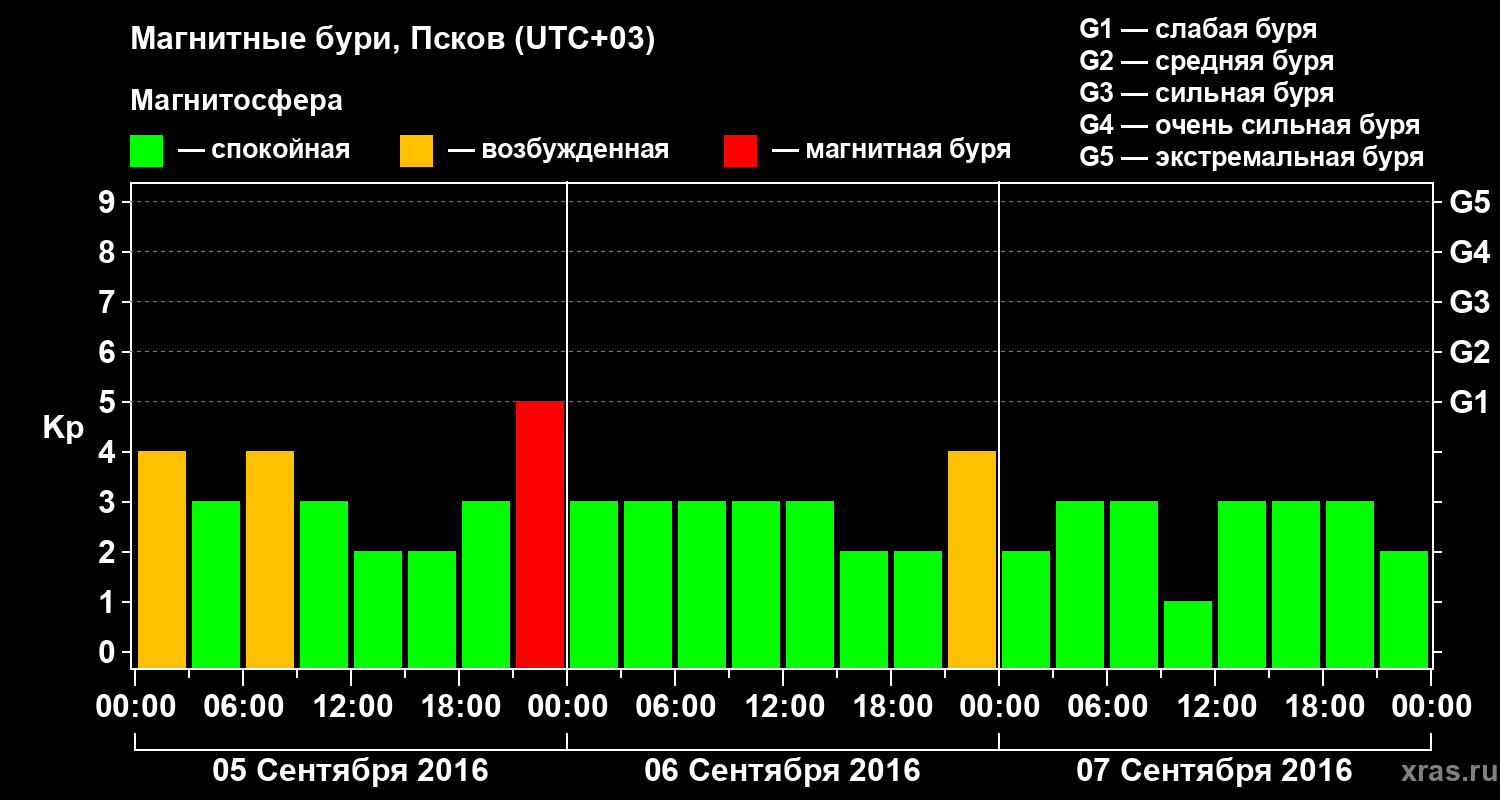
Task: Click the green 03:00–06:00 bar on 05 Сентября
Action: [x=216, y=585]
